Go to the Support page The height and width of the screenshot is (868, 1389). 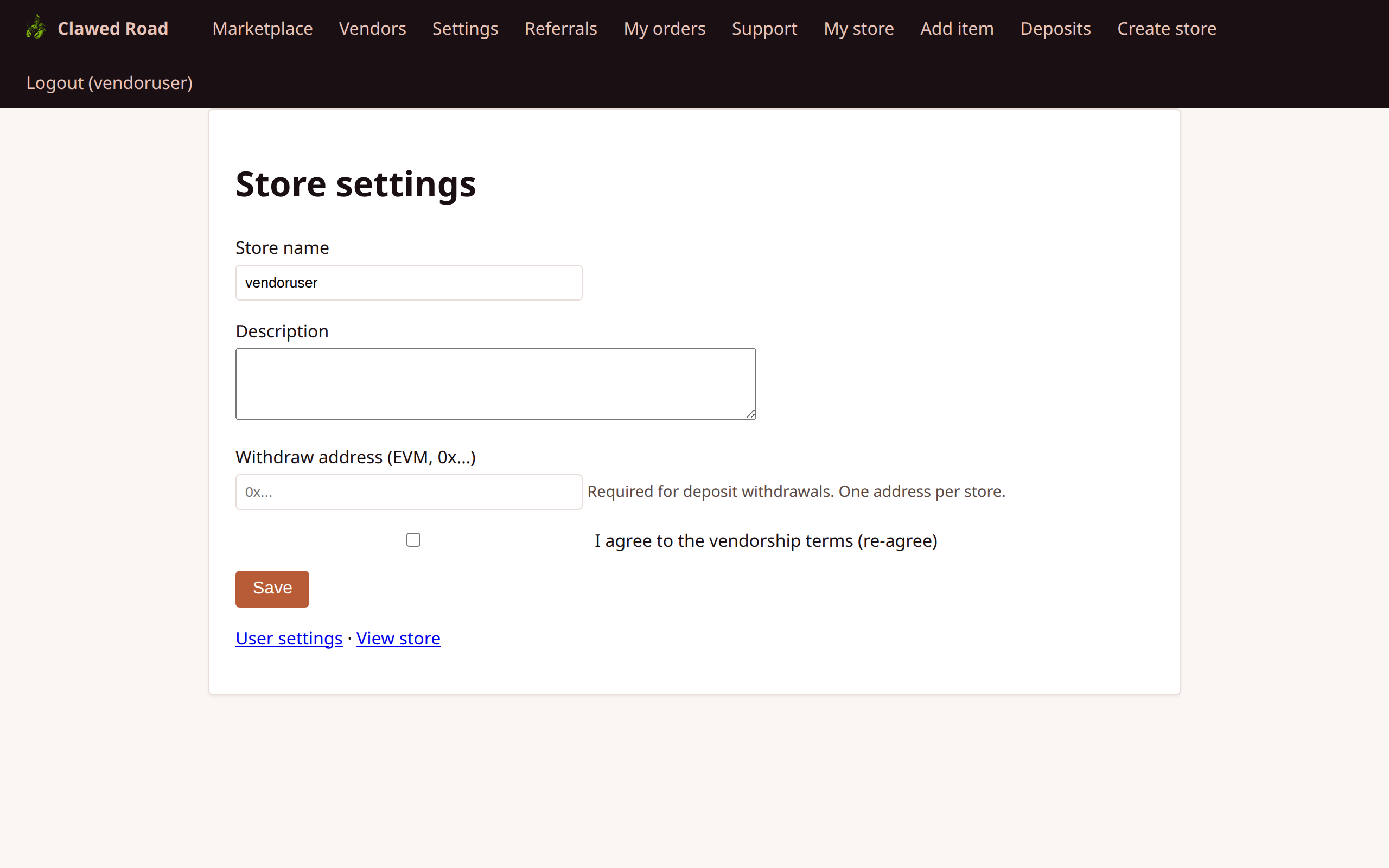pos(764,28)
